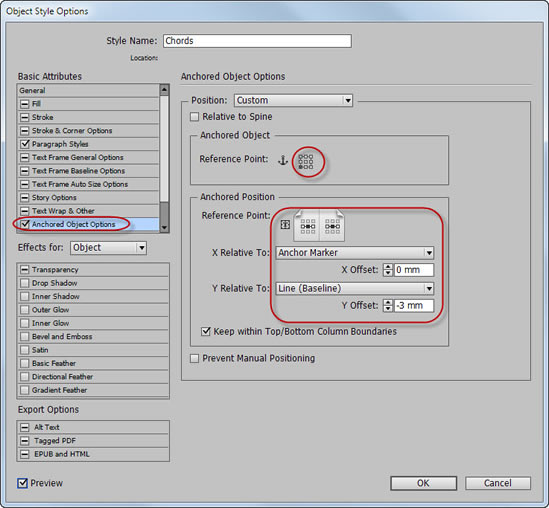Toggle the Alt Text export option icon
This screenshot has width=549, height=508.
pyautogui.click(x=25, y=427)
